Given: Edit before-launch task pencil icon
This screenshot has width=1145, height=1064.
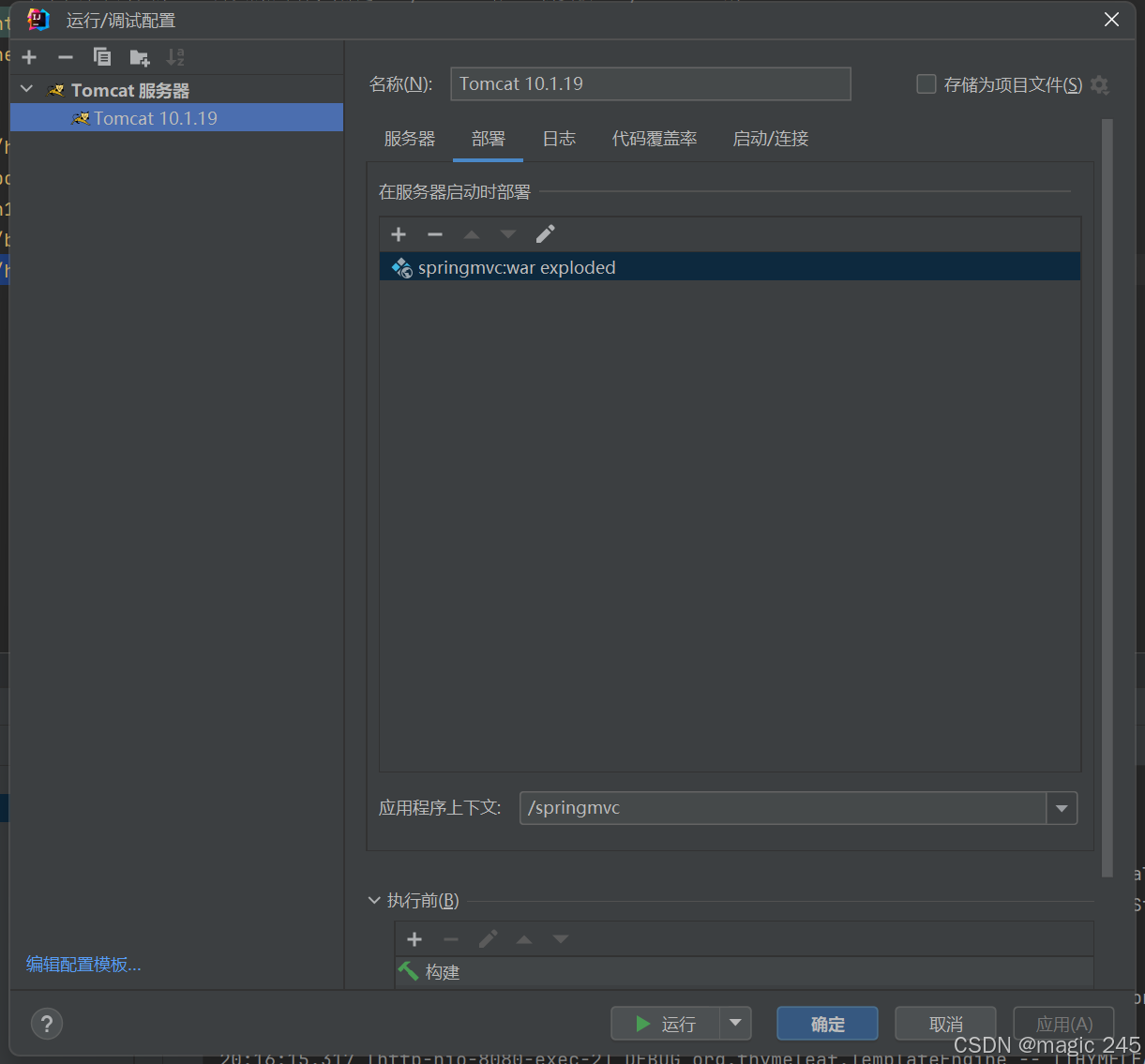Looking at the screenshot, I should coord(488,939).
